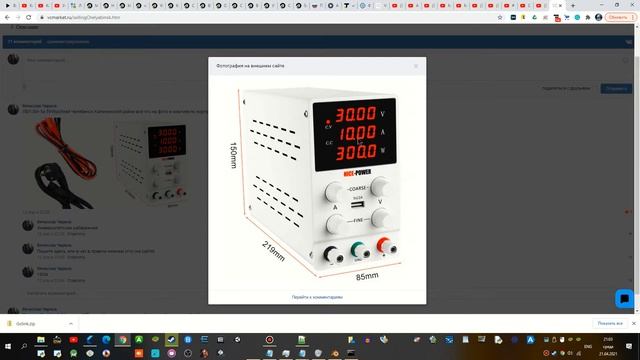This screenshot has height=360, width=640.
Task: Expand options arrow next to Golink.zip
Action: tap(71, 324)
